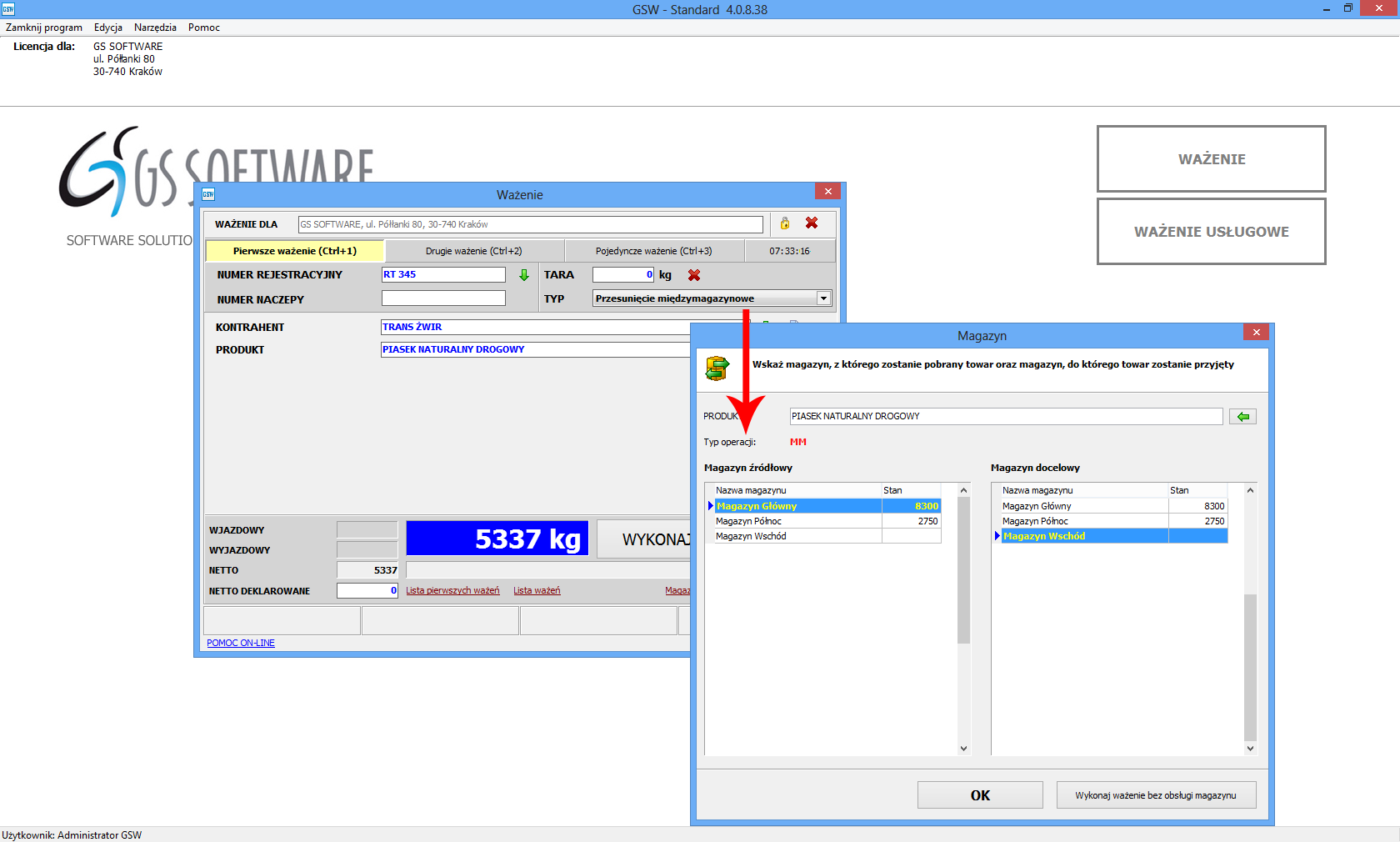Screen dimensions: 1400x842
Task: Click green left arrow next to product field
Action: 1242,417
